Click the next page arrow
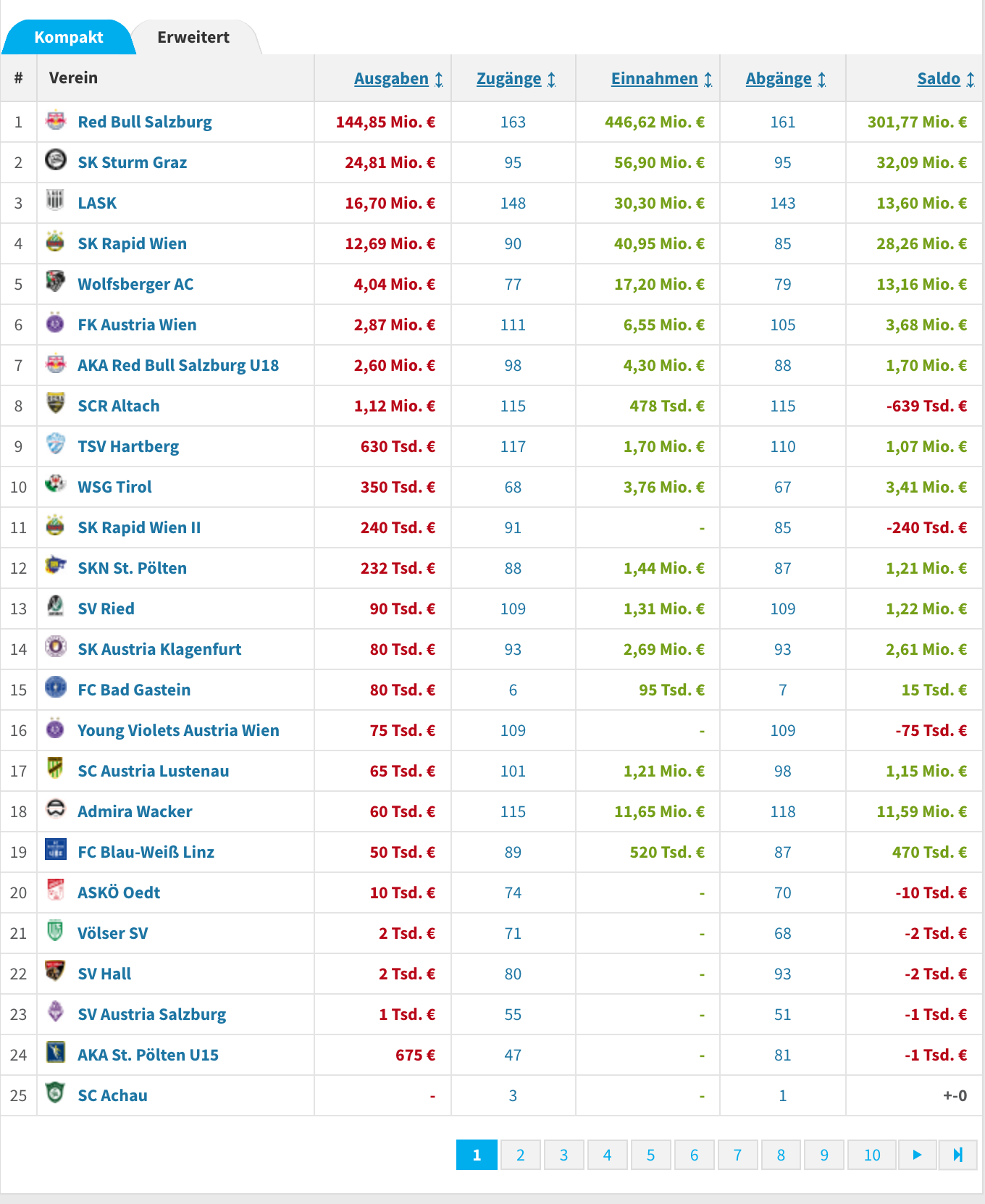 point(917,1155)
